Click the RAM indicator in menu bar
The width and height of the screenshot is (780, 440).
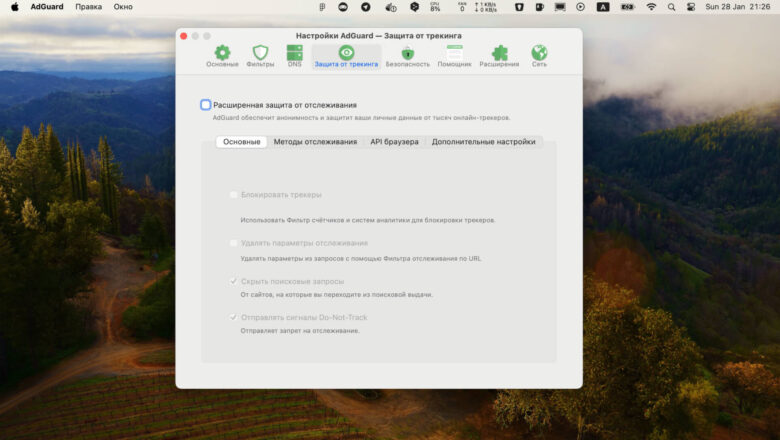click(462, 7)
